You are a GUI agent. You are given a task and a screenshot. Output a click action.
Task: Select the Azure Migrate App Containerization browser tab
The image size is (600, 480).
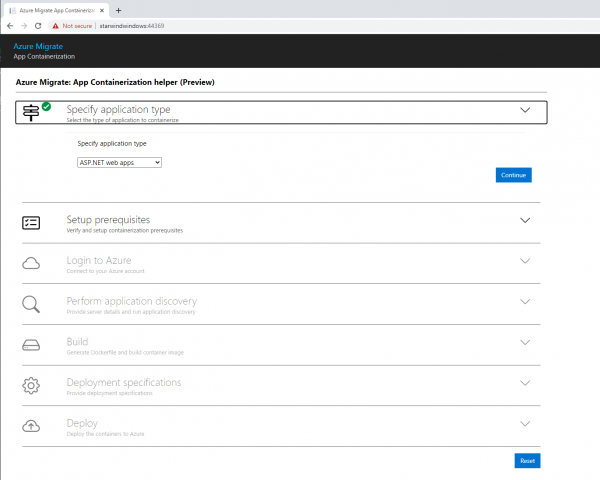click(57, 10)
